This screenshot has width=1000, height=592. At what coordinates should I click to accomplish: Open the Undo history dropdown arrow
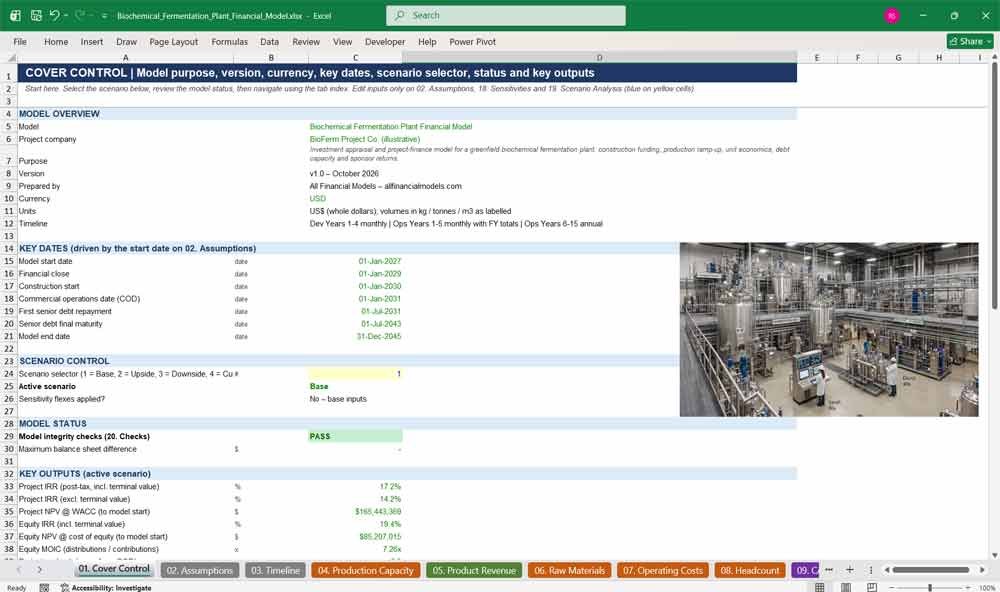pyautogui.click(x=66, y=15)
